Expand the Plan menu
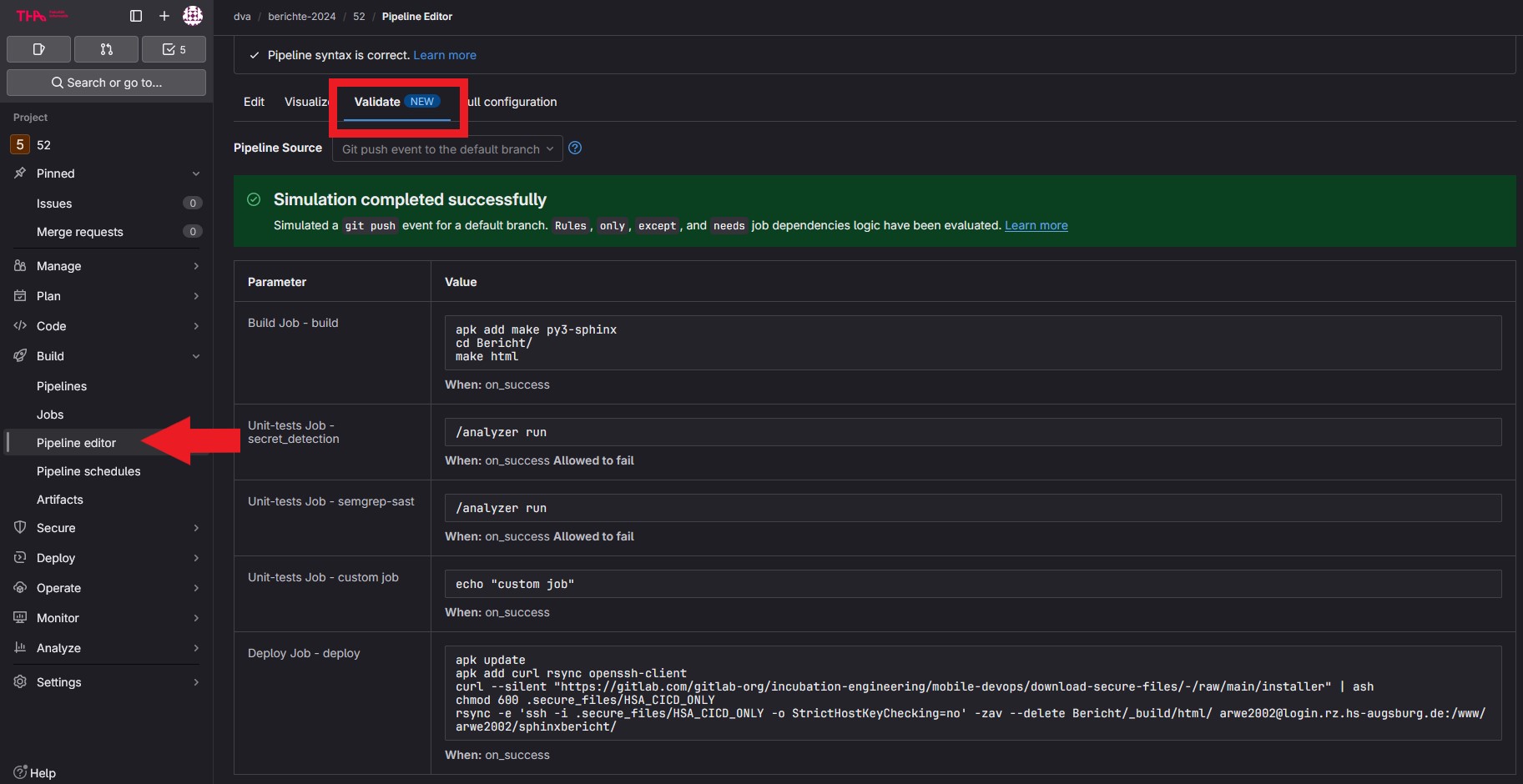This screenshot has height=784, width=1523. point(107,296)
